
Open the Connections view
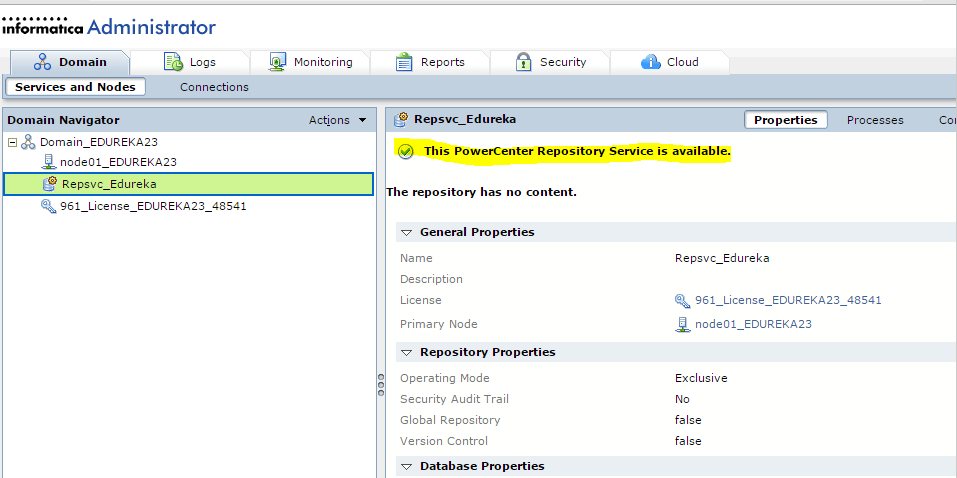(214, 87)
